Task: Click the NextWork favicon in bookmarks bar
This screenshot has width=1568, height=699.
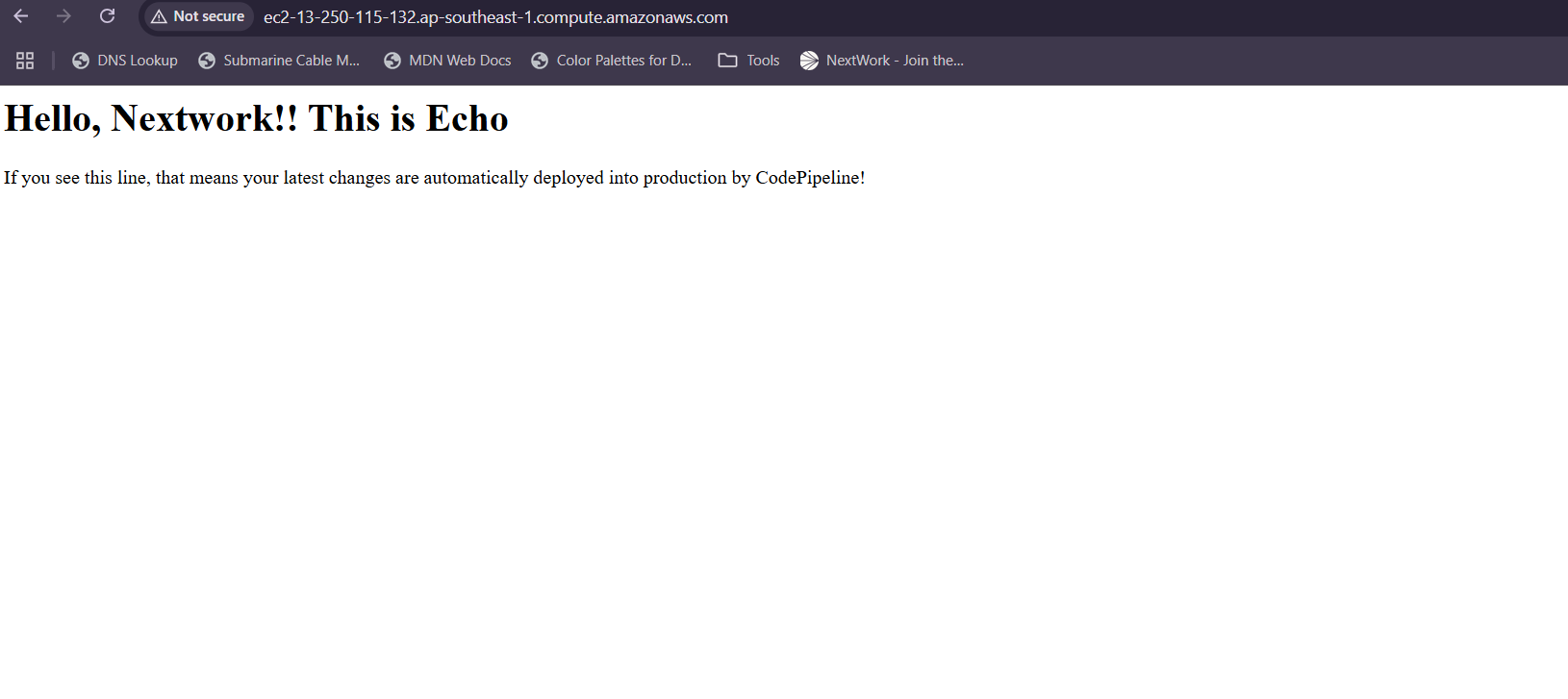Action: [x=809, y=61]
